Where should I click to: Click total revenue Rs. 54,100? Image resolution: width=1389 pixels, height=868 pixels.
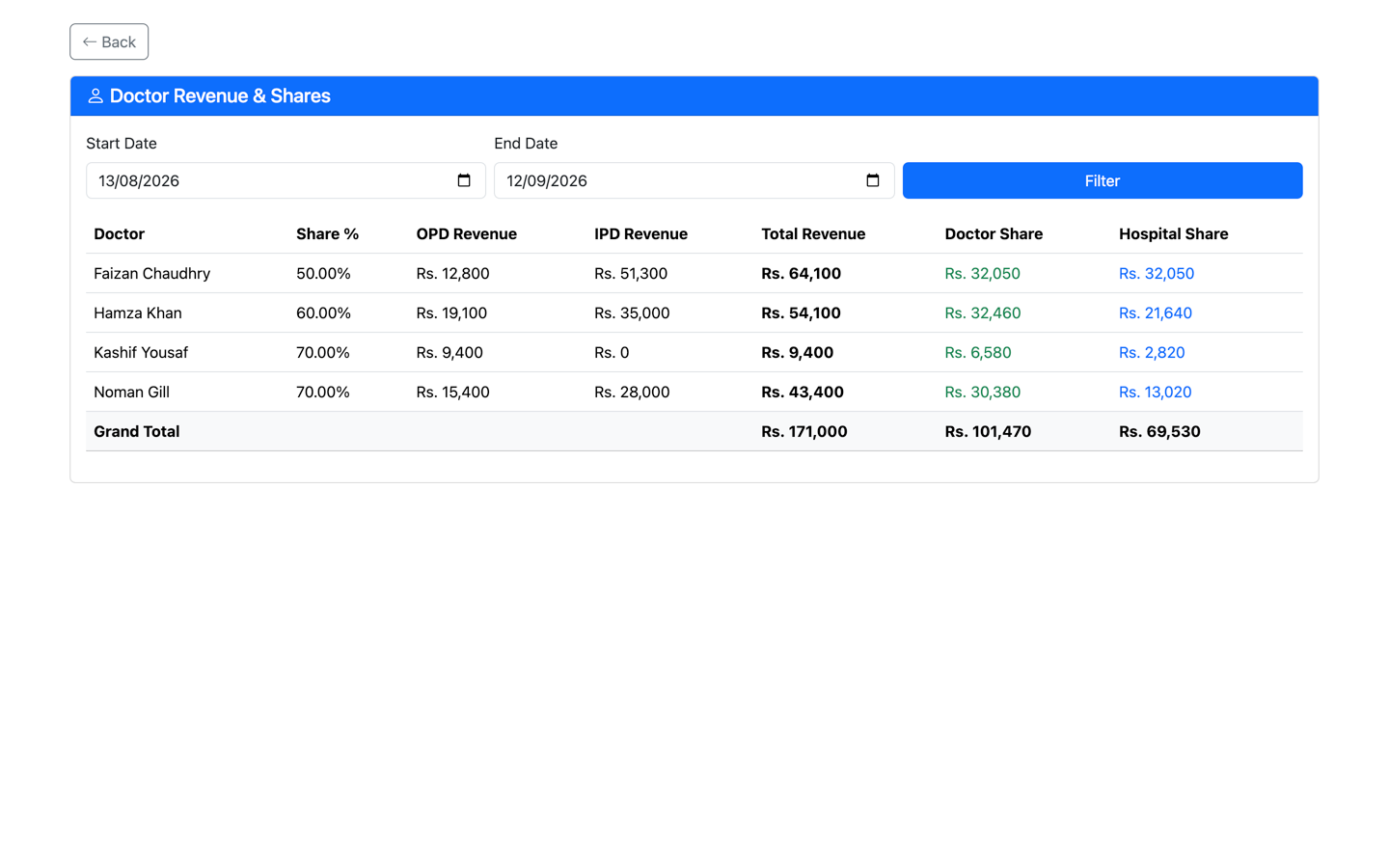pyautogui.click(x=801, y=312)
